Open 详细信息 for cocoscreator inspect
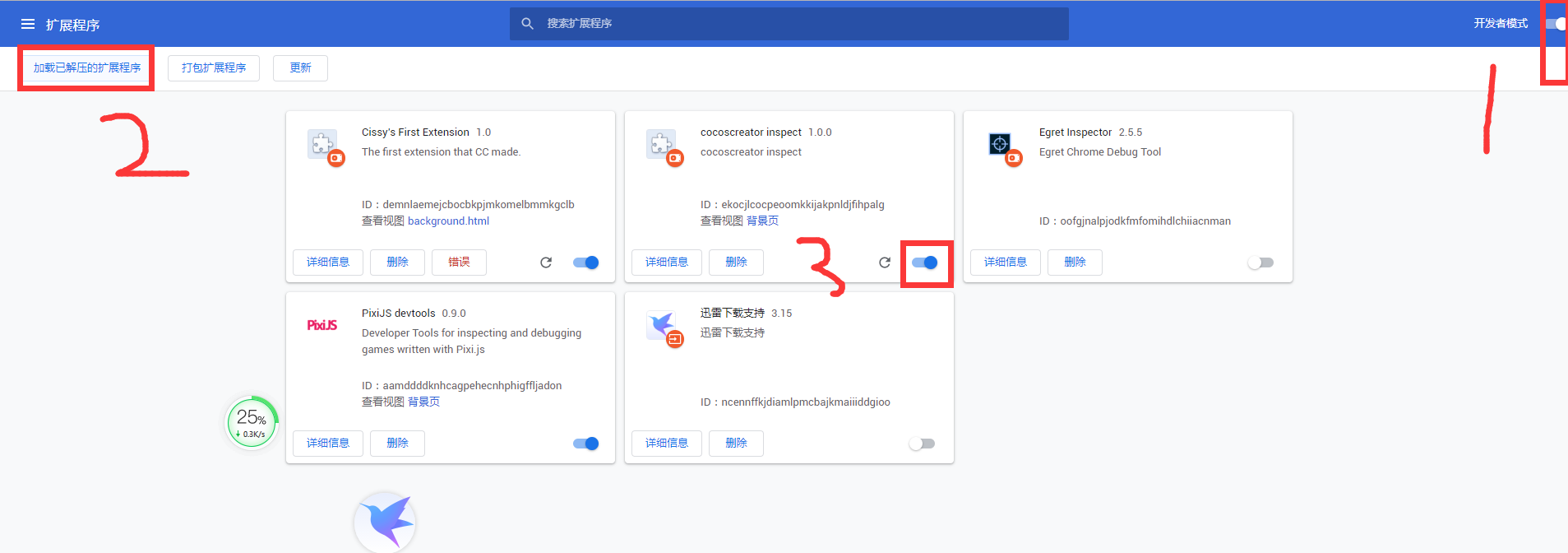The height and width of the screenshot is (553, 1568). (x=667, y=263)
